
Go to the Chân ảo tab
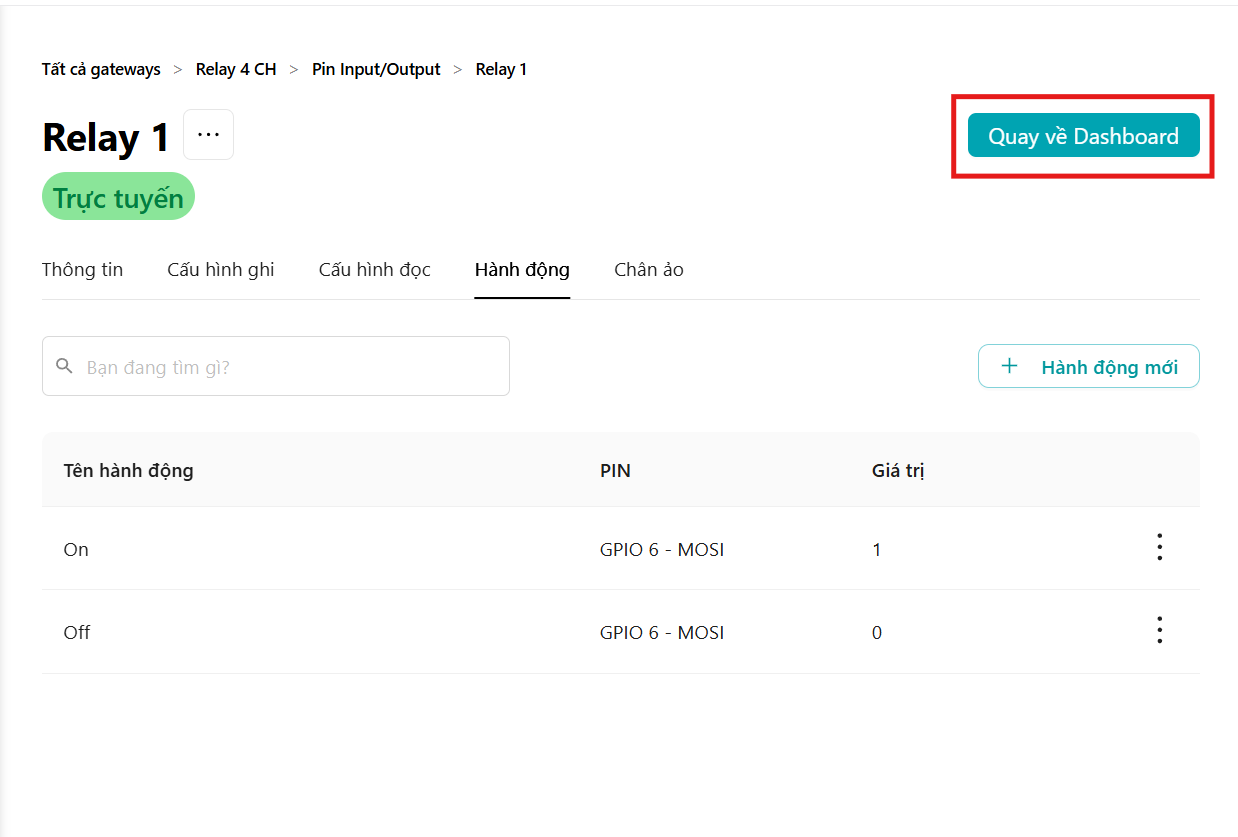(x=649, y=270)
